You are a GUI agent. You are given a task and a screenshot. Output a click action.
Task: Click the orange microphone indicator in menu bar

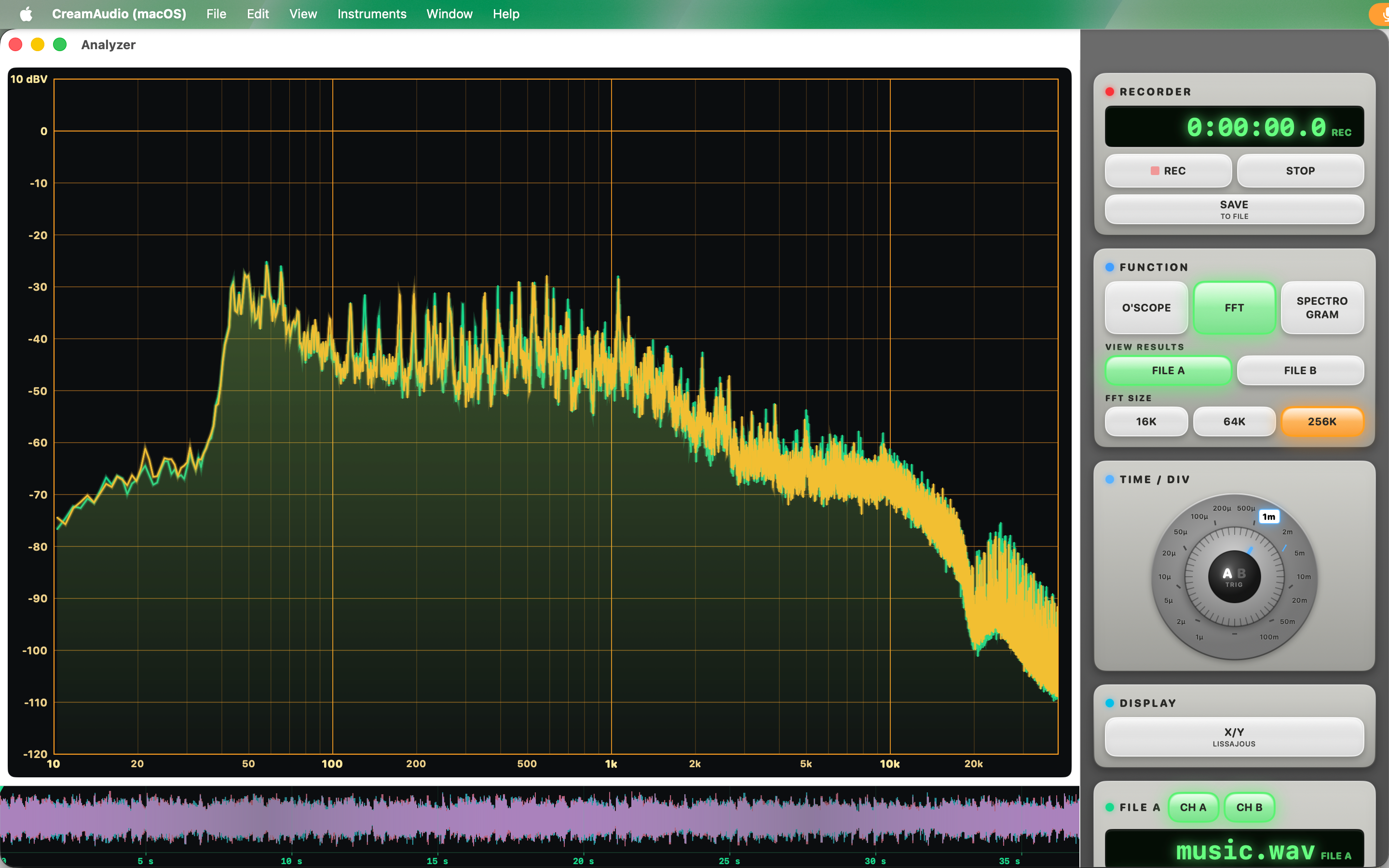[x=1380, y=14]
